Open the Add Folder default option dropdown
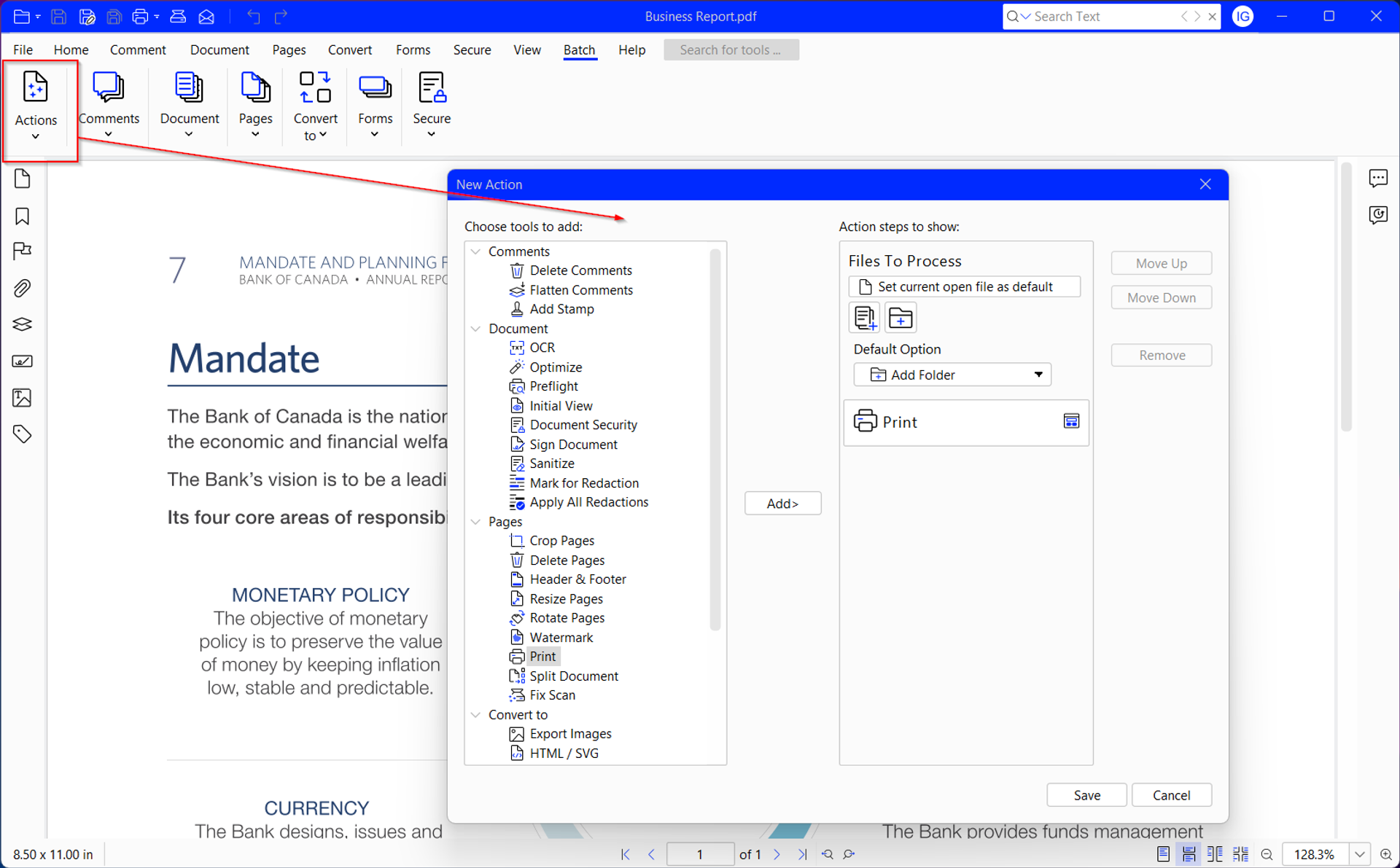This screenshot has height=868, width=1400. (952, 375)
